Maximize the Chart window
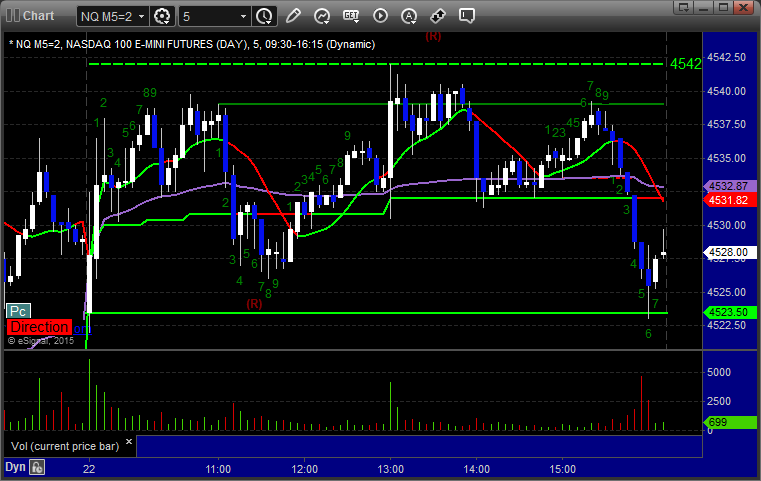Image resolution: width=761 pixels, height=481 pixels. (x=724, y=7)
